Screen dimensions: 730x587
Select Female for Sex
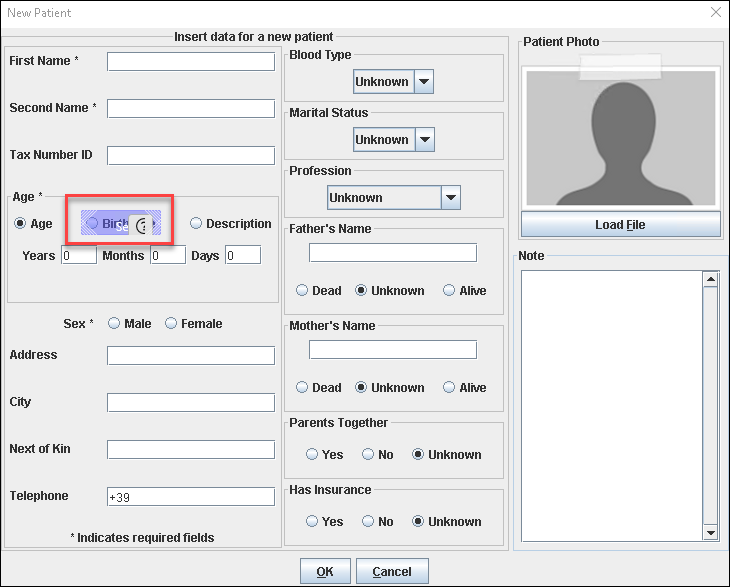point(171,324)
